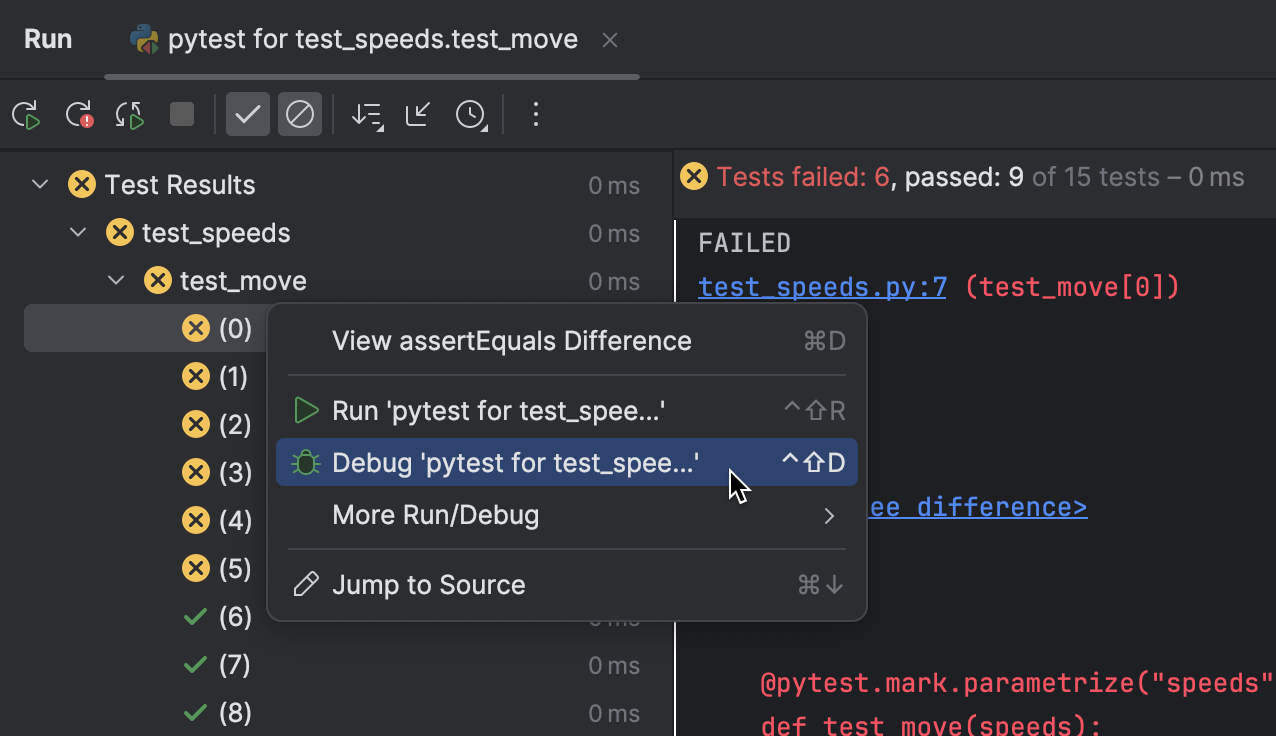
Task: Toggle the Show Ignored tests filter
Action: [x=300, y=114]
